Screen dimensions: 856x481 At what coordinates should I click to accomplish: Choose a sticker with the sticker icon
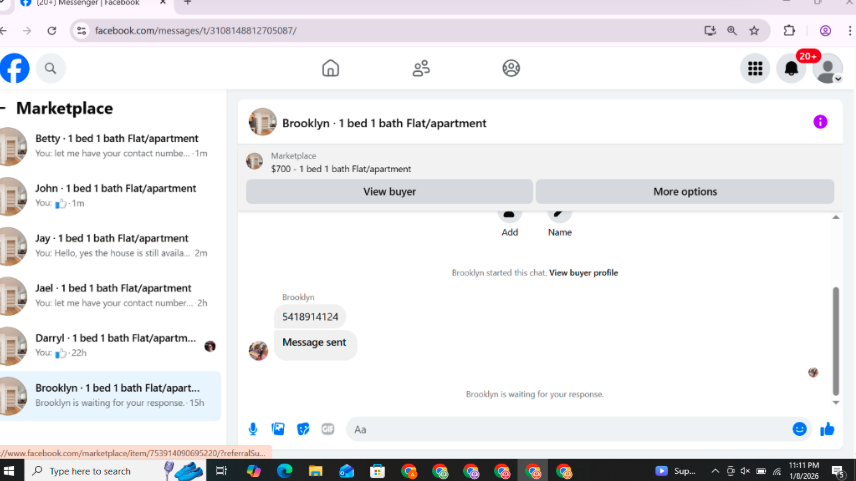pyautogui.click(x=303, y=429)
